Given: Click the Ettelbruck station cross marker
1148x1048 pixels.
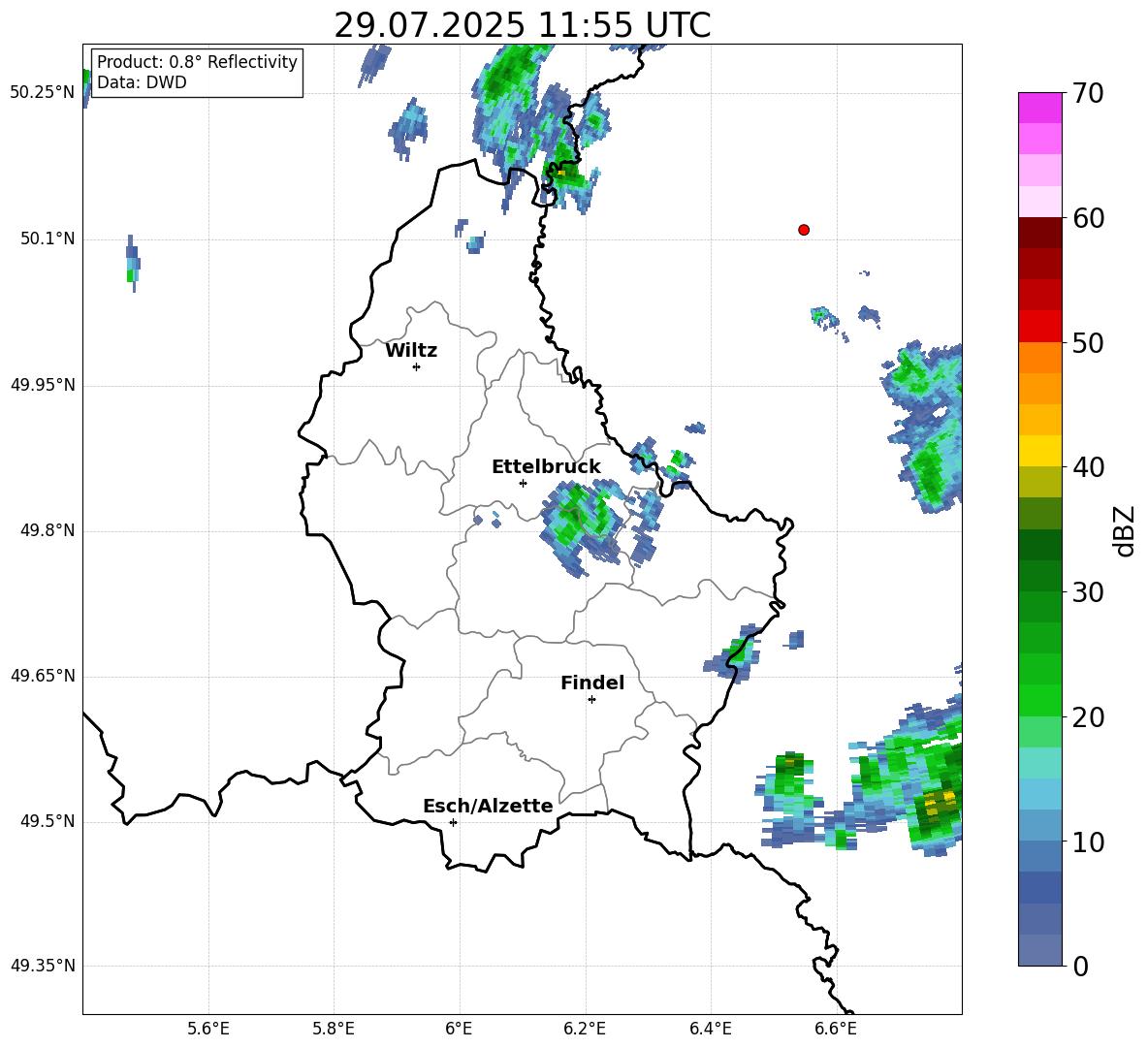Looking at the screenshot, I should 523,483.
